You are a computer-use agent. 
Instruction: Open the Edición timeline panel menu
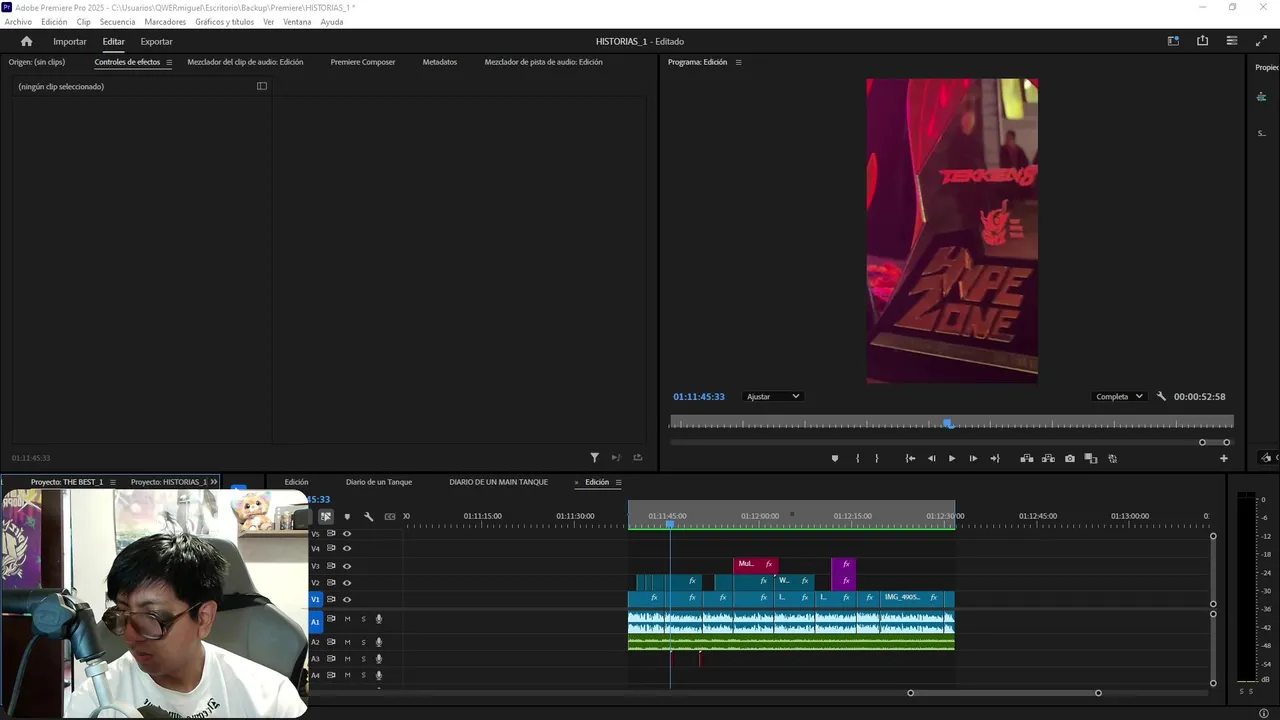tap(618, 482)
